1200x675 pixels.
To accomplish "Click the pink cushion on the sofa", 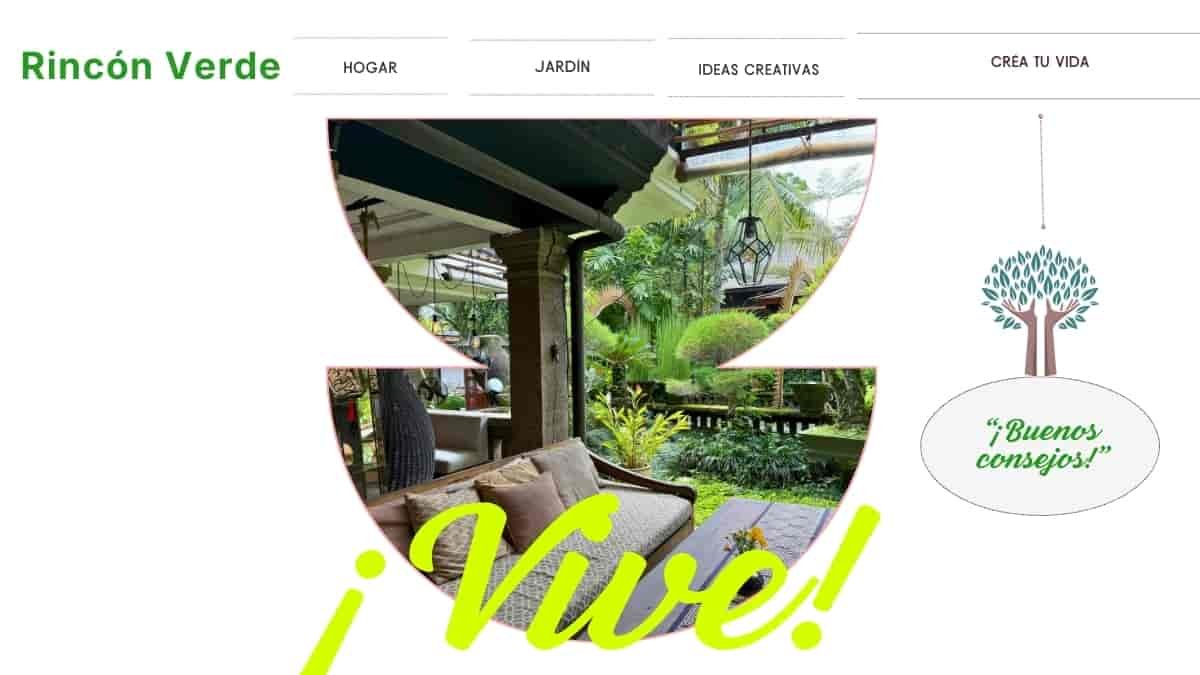I will point(526,507).
